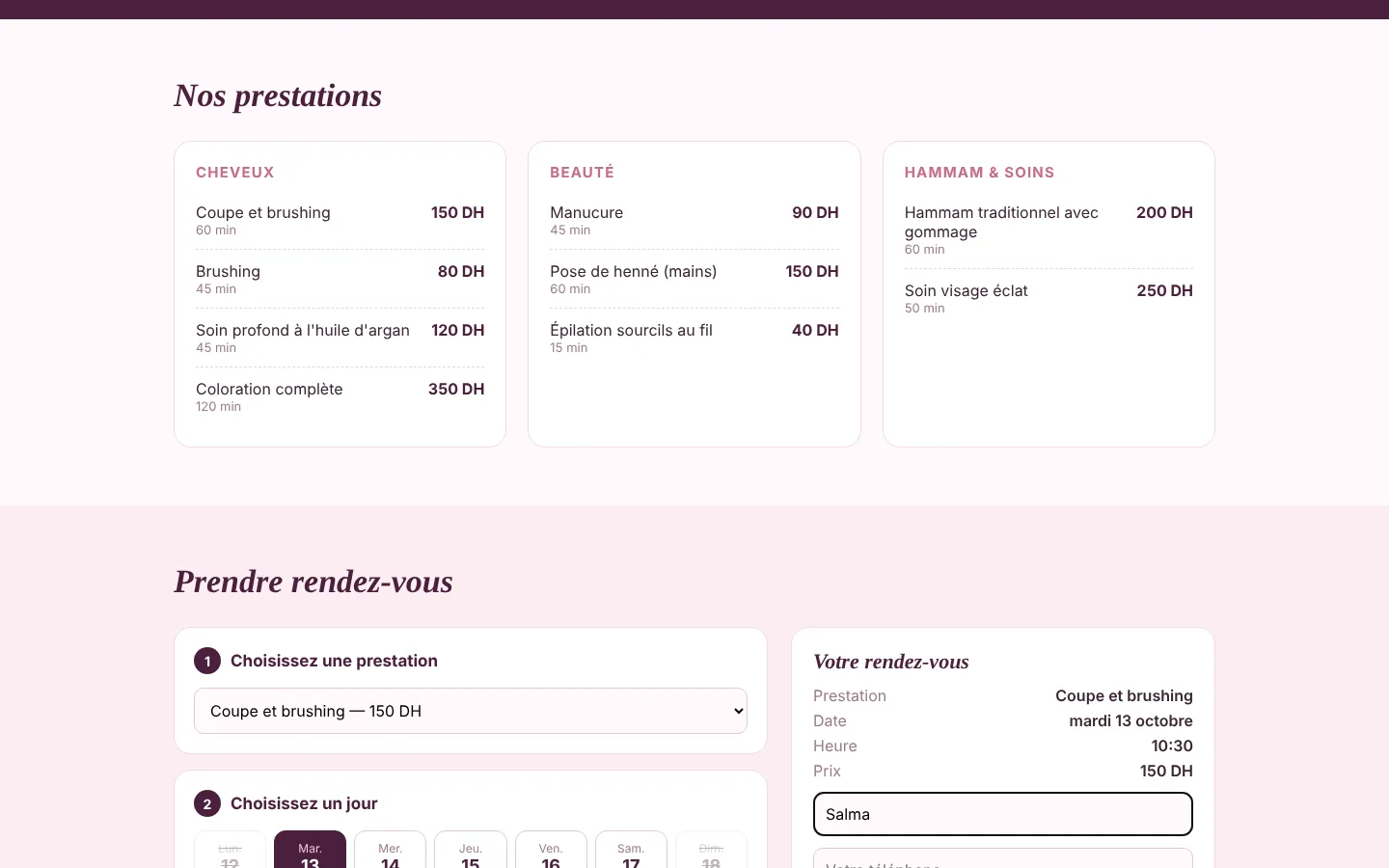The image size is (1389, 868).
Task: Click the "50 min" duration text
Action: coord(924,309)
